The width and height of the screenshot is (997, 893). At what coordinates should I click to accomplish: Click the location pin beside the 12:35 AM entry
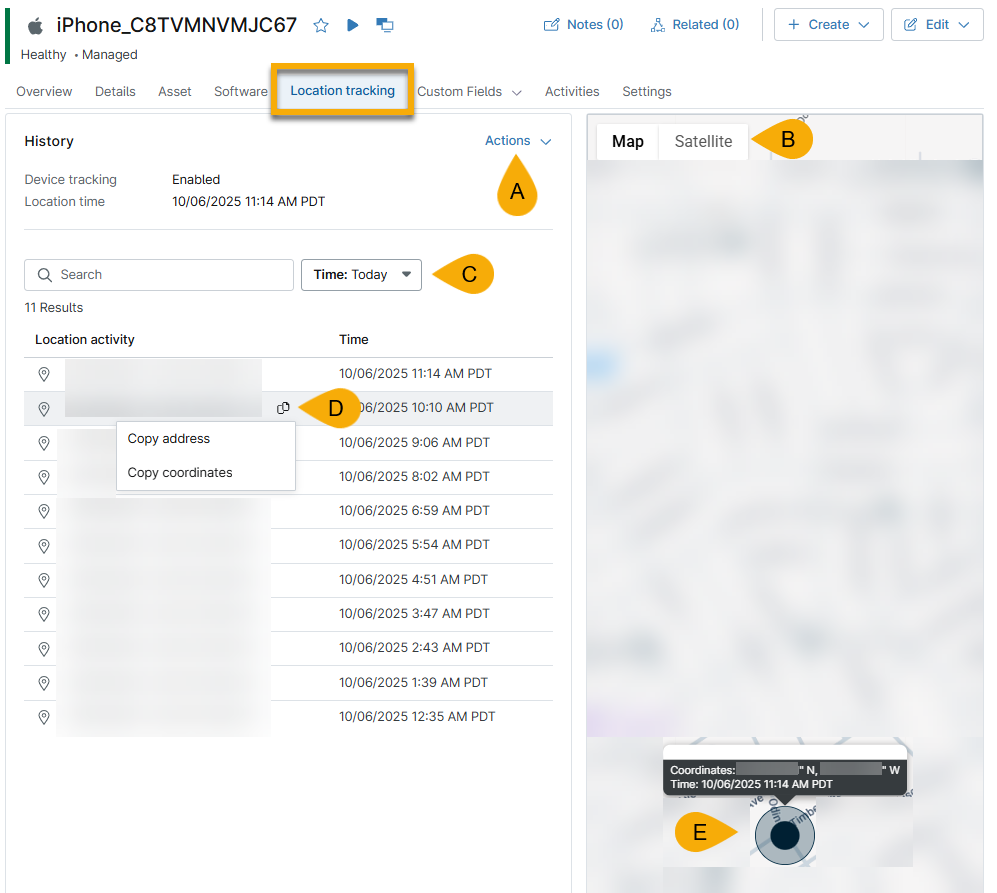tap(43, 717)
